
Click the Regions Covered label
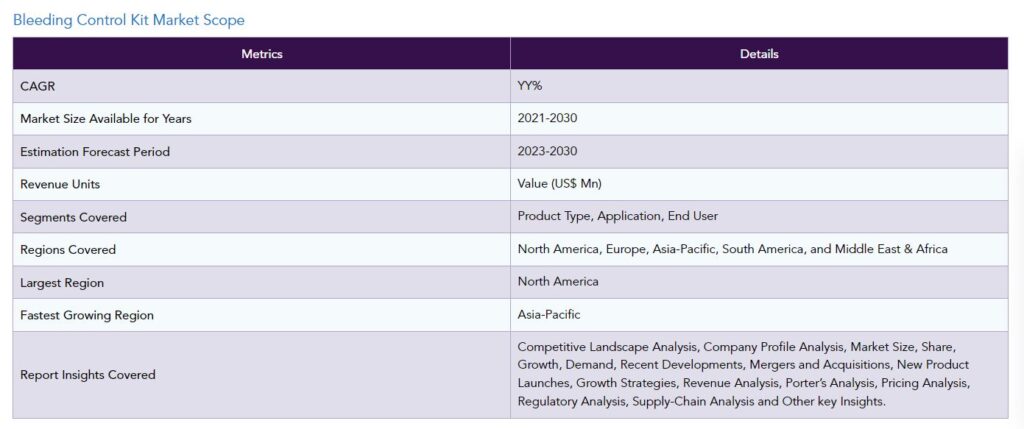pos(68,250)
